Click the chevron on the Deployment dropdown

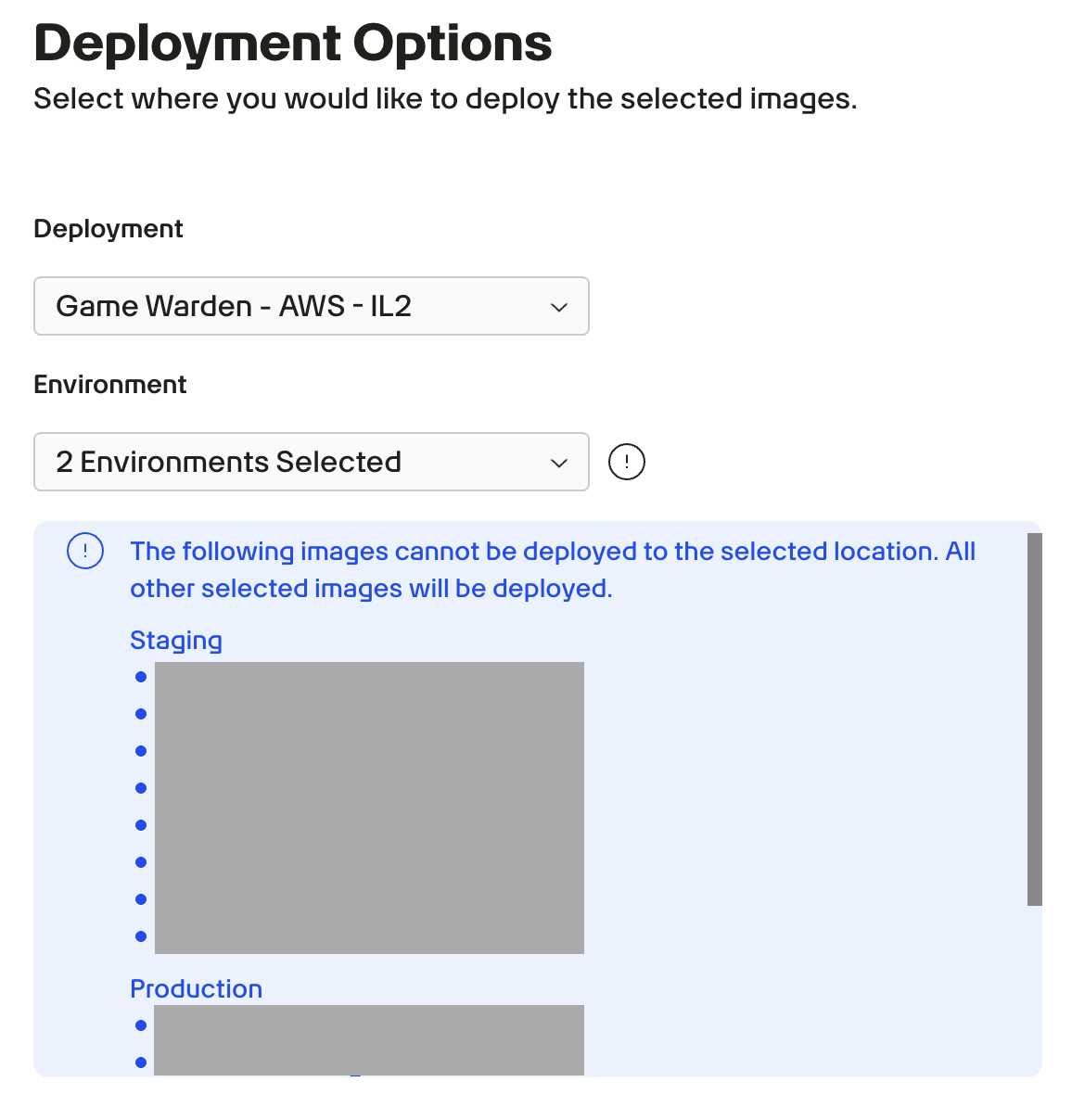click(x=559, y=306)
